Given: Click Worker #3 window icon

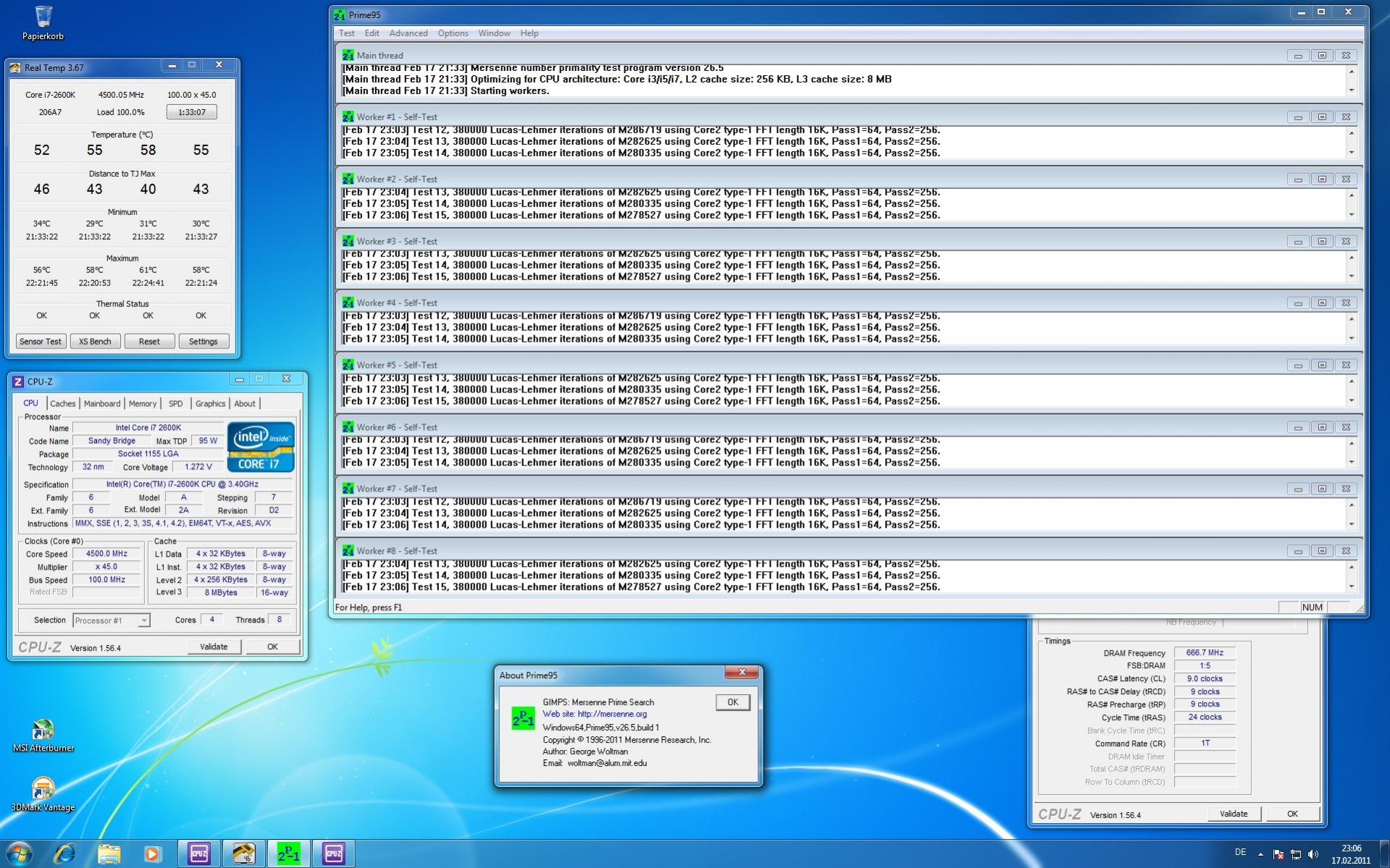Looking at the screenshot, I should (x=348, y=241).
